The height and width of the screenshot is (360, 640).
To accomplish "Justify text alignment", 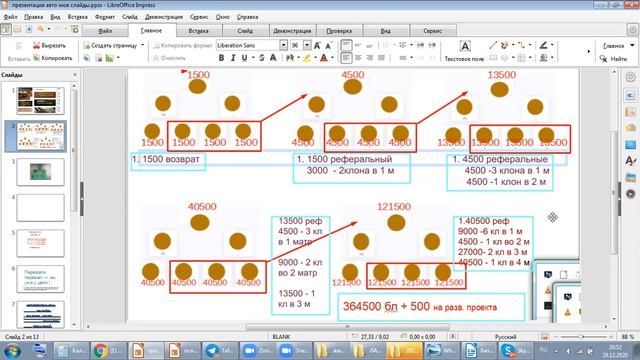I will pos(381,58).
